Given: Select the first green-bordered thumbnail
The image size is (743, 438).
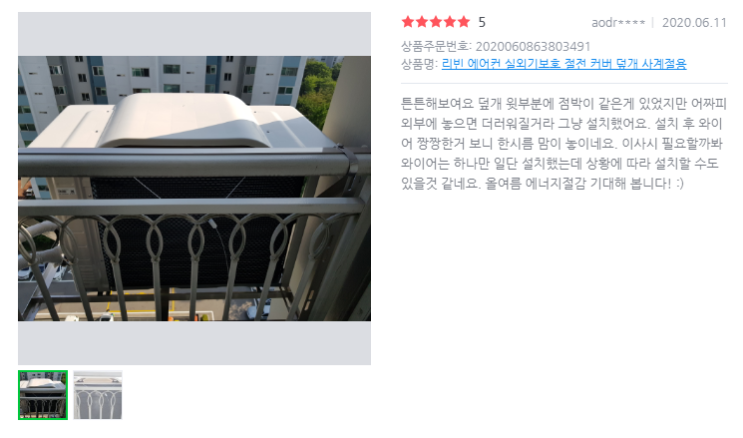Looking at the screenshot, I should (43, 395).
